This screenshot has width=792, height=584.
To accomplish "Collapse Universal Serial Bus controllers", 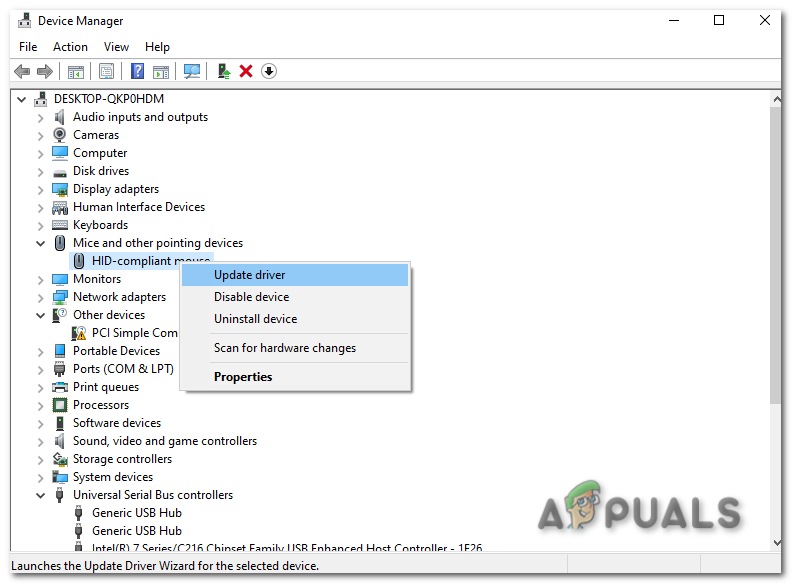I will click(40, 496).
